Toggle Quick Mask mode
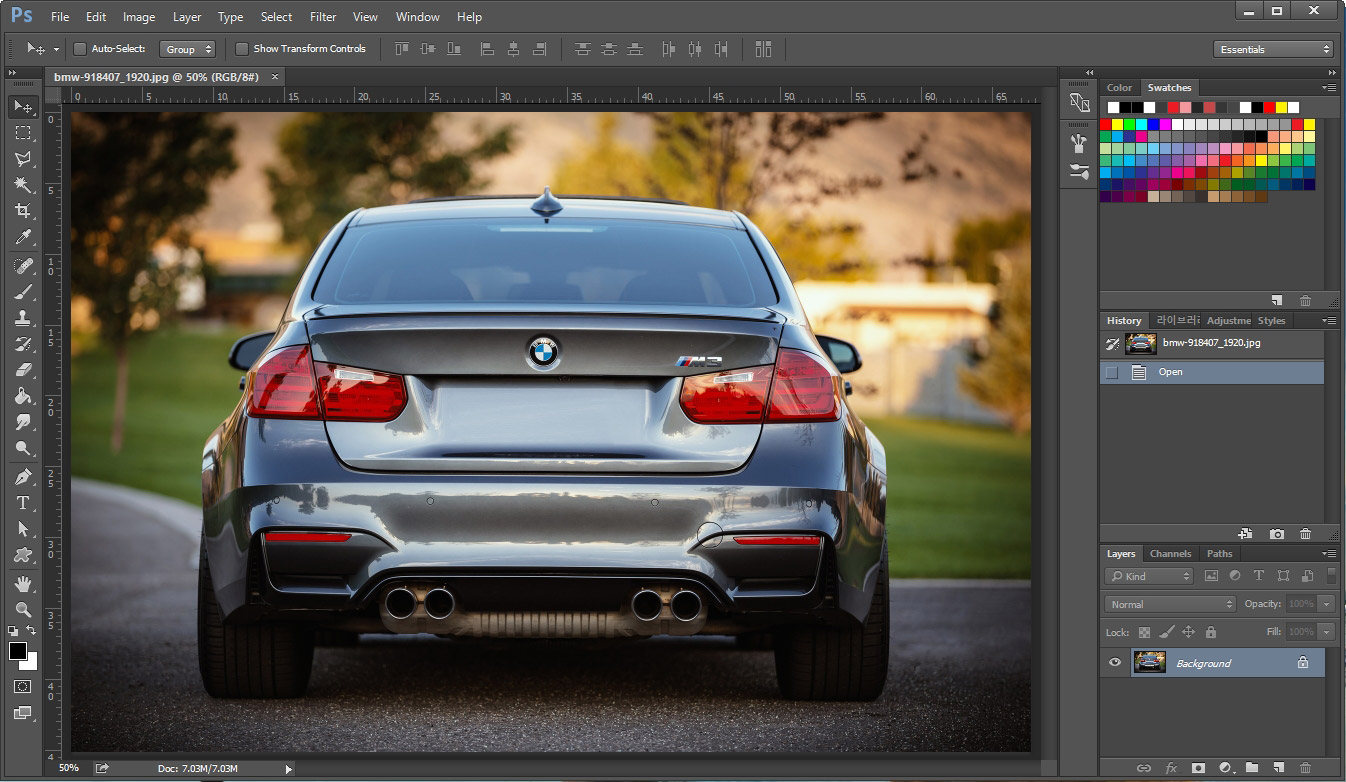 tap(22, 687)
